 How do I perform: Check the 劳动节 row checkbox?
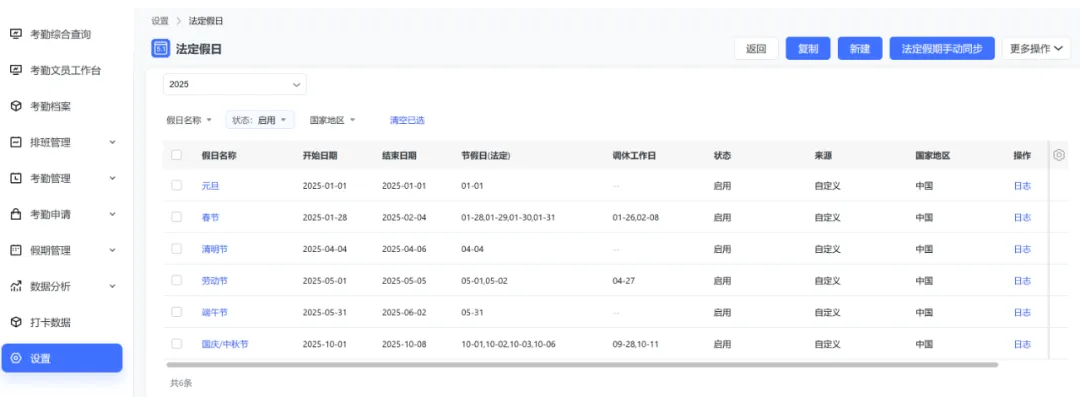tap(176, 281)
